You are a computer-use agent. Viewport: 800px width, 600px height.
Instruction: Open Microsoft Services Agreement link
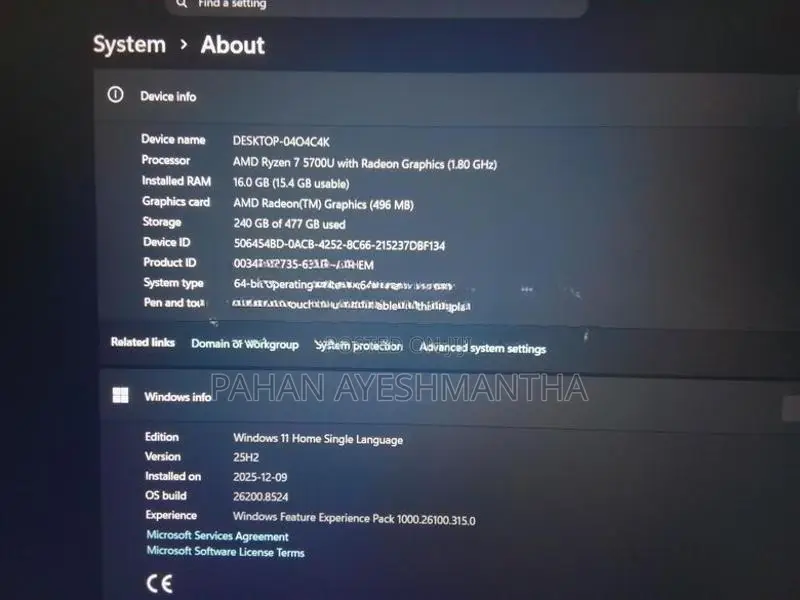click(217, 536)
